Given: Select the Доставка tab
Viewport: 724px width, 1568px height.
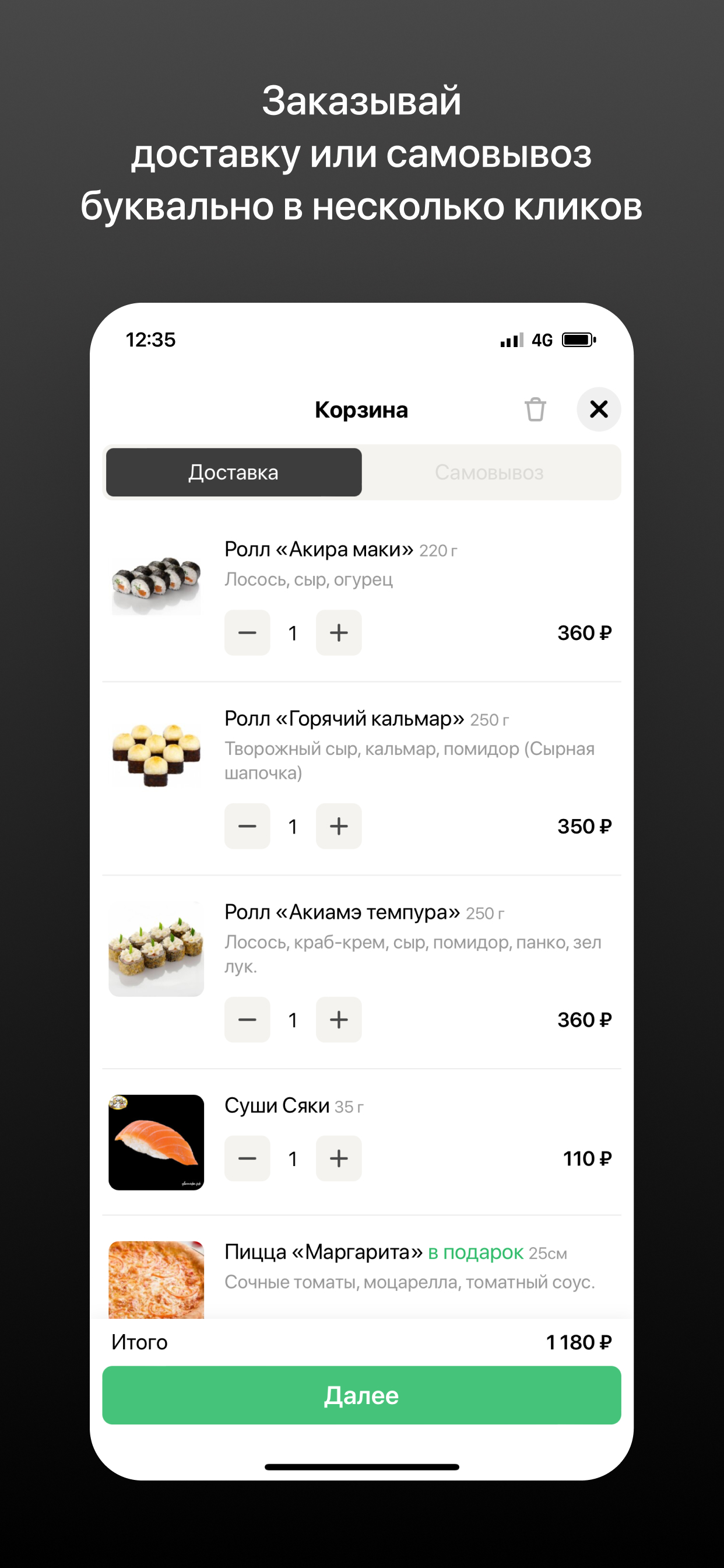Looking at the screenshot, I should (x=234, y=473).
